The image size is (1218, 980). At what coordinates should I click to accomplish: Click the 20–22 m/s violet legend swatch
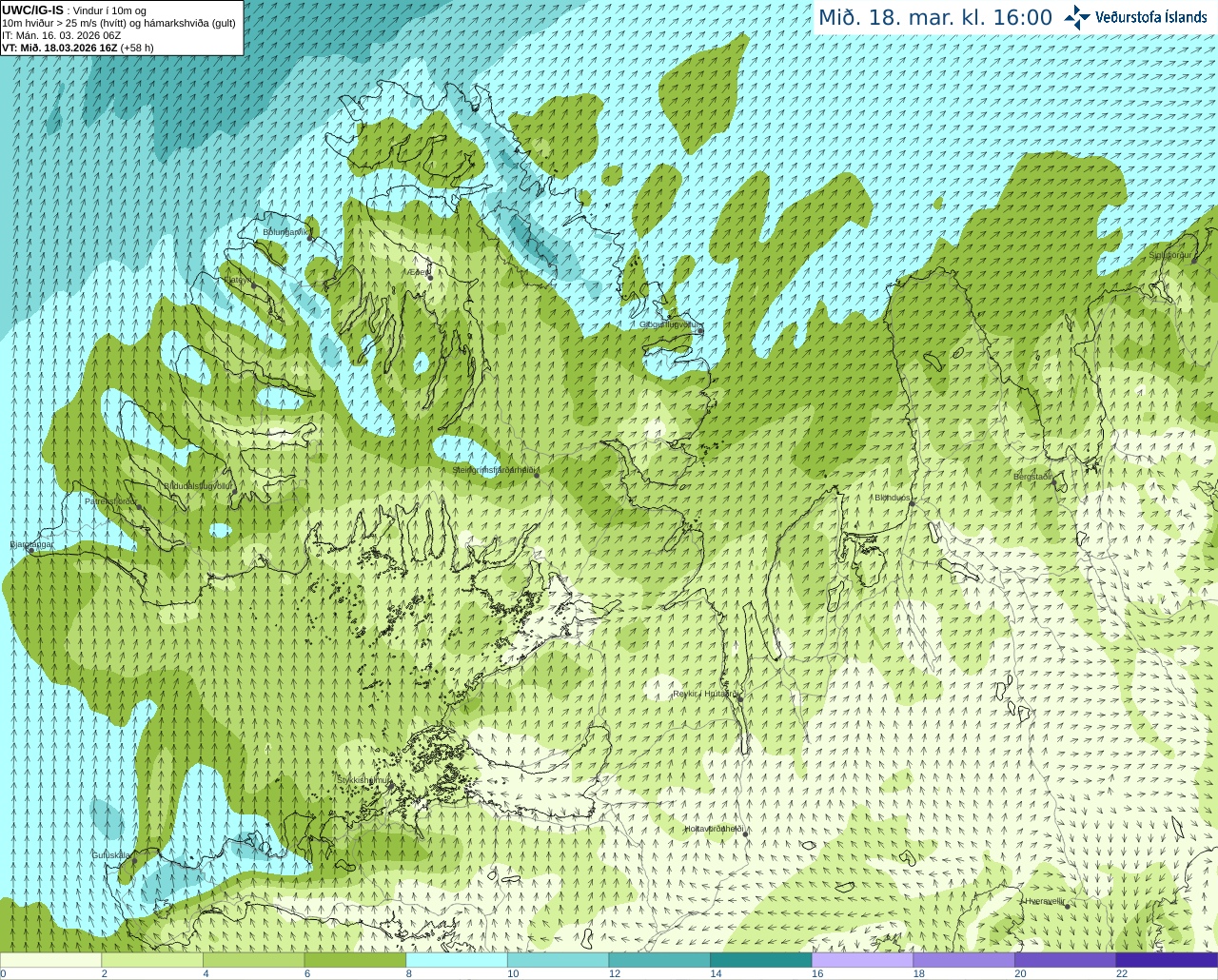tap(1066, 960)
